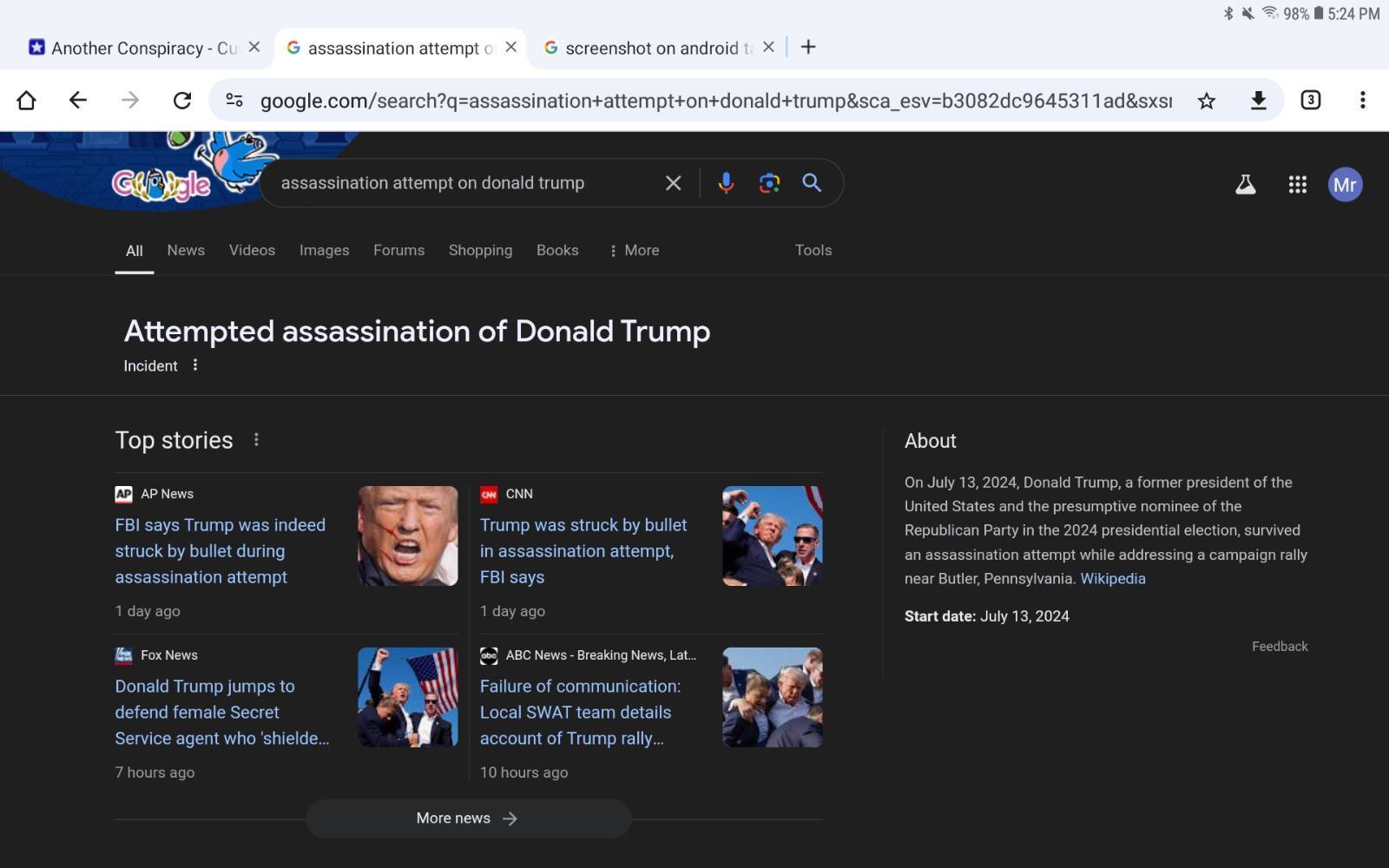Open a new tab with the plus button

(808, 47)
